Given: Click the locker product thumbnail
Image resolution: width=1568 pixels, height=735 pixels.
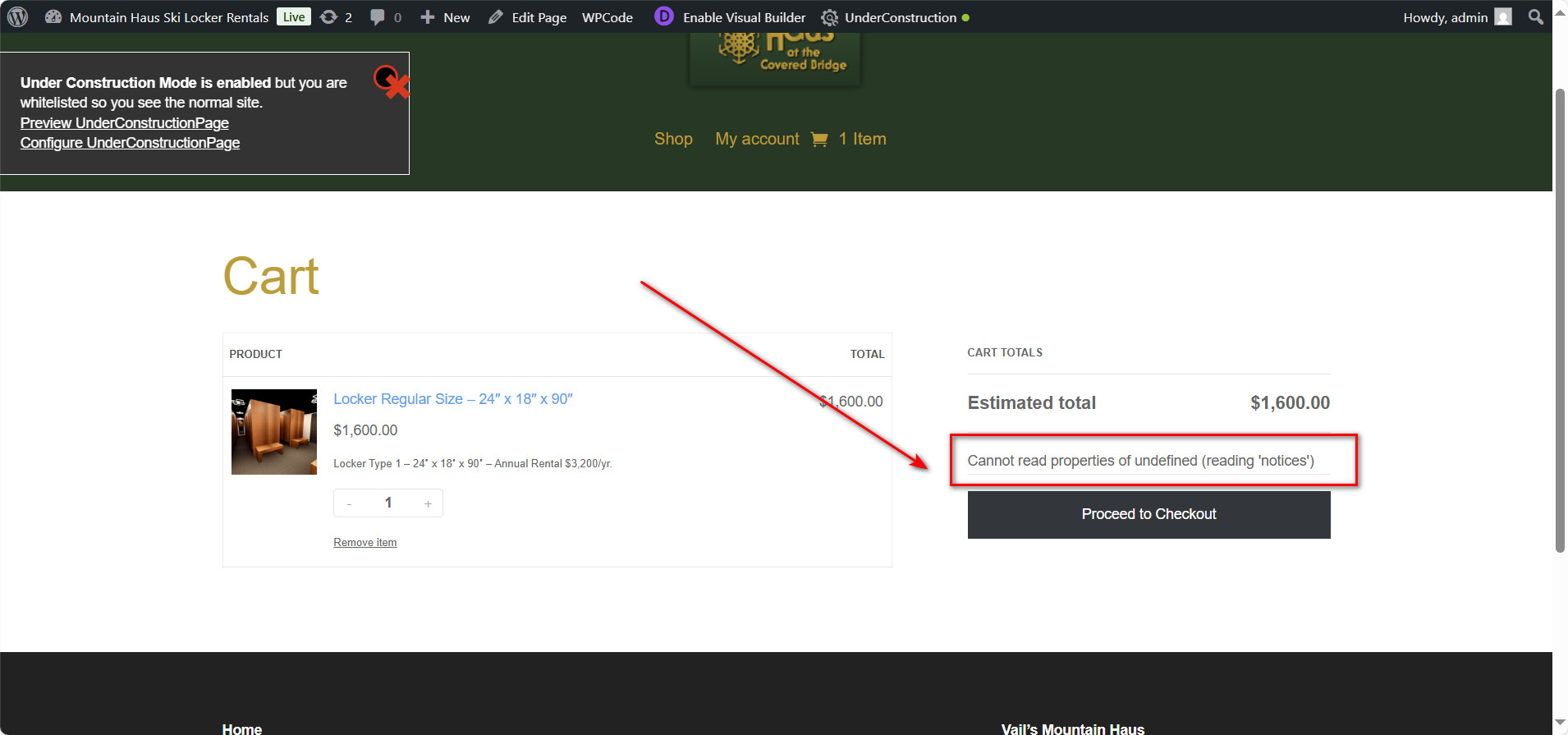Looking at the screenshot, I should 274,432.
